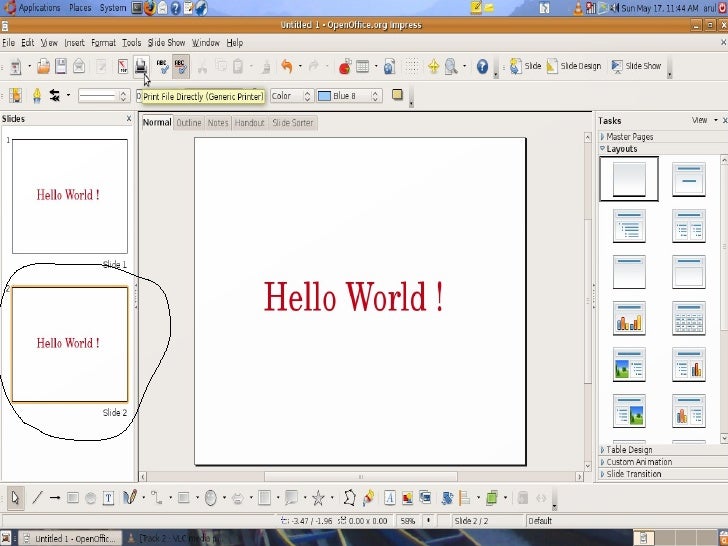The height and width of the screenshot is (546, 728).
Task: Toggle Display Grid icon
Action: (x=412, y=66)
